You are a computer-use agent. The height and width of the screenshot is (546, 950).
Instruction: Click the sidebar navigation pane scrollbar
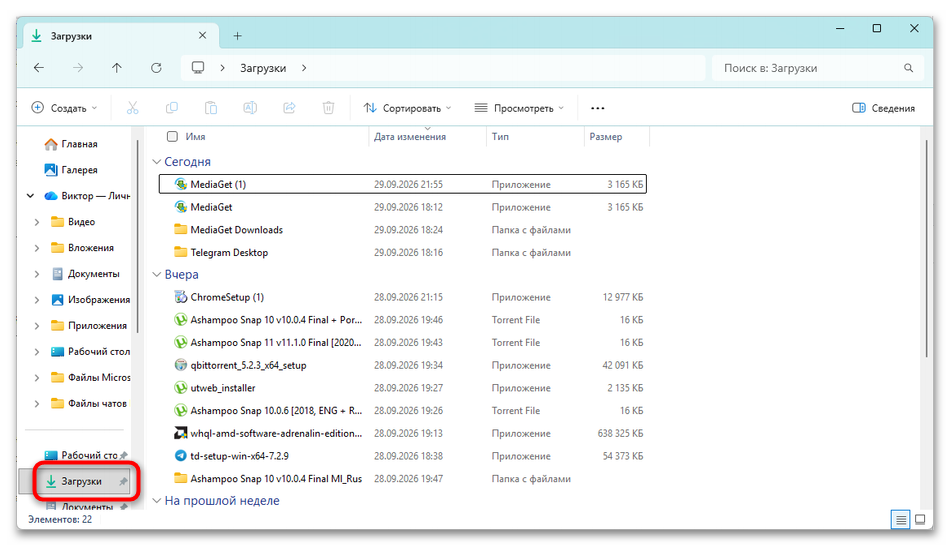pos(138,236)
